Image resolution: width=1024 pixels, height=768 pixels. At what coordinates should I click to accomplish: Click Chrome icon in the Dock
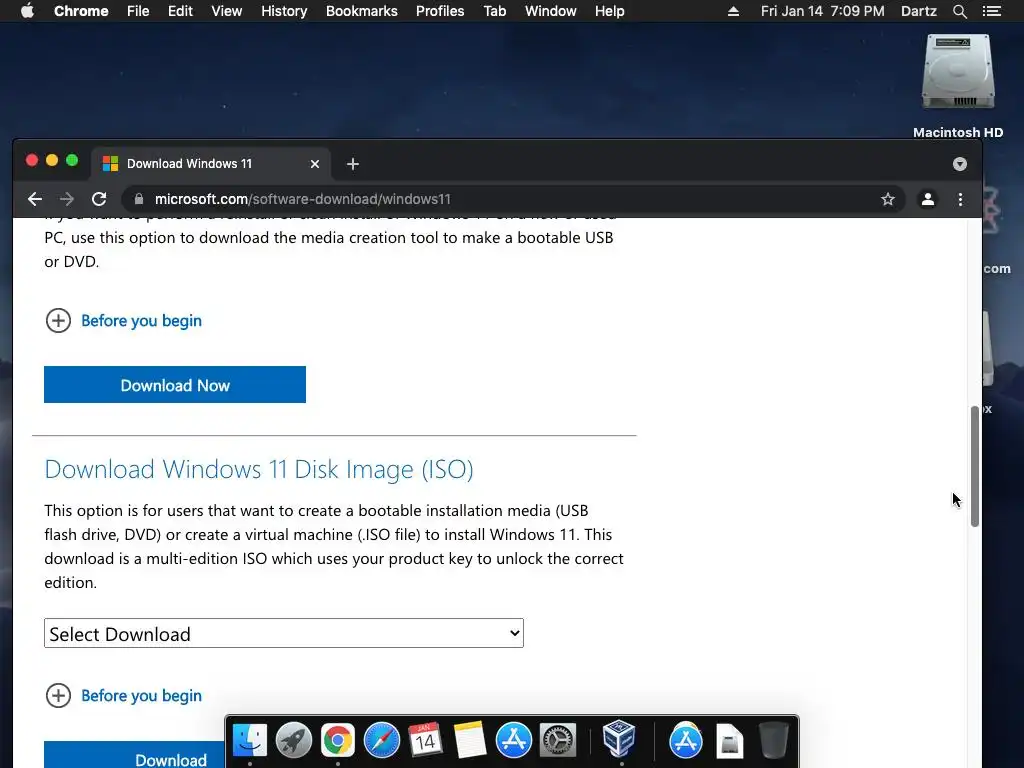click(338, 741)
